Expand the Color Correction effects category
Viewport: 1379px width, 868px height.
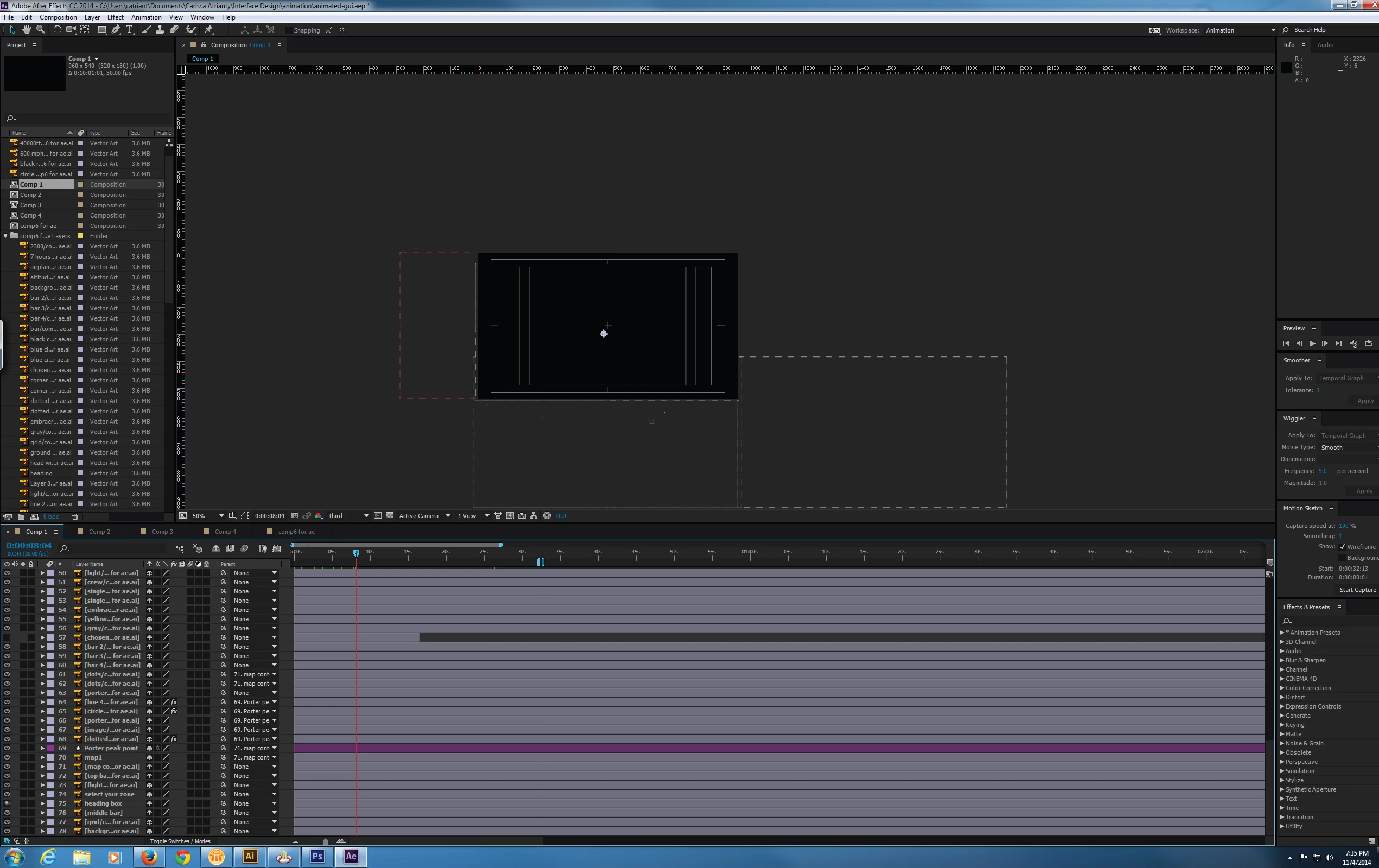1282,688
